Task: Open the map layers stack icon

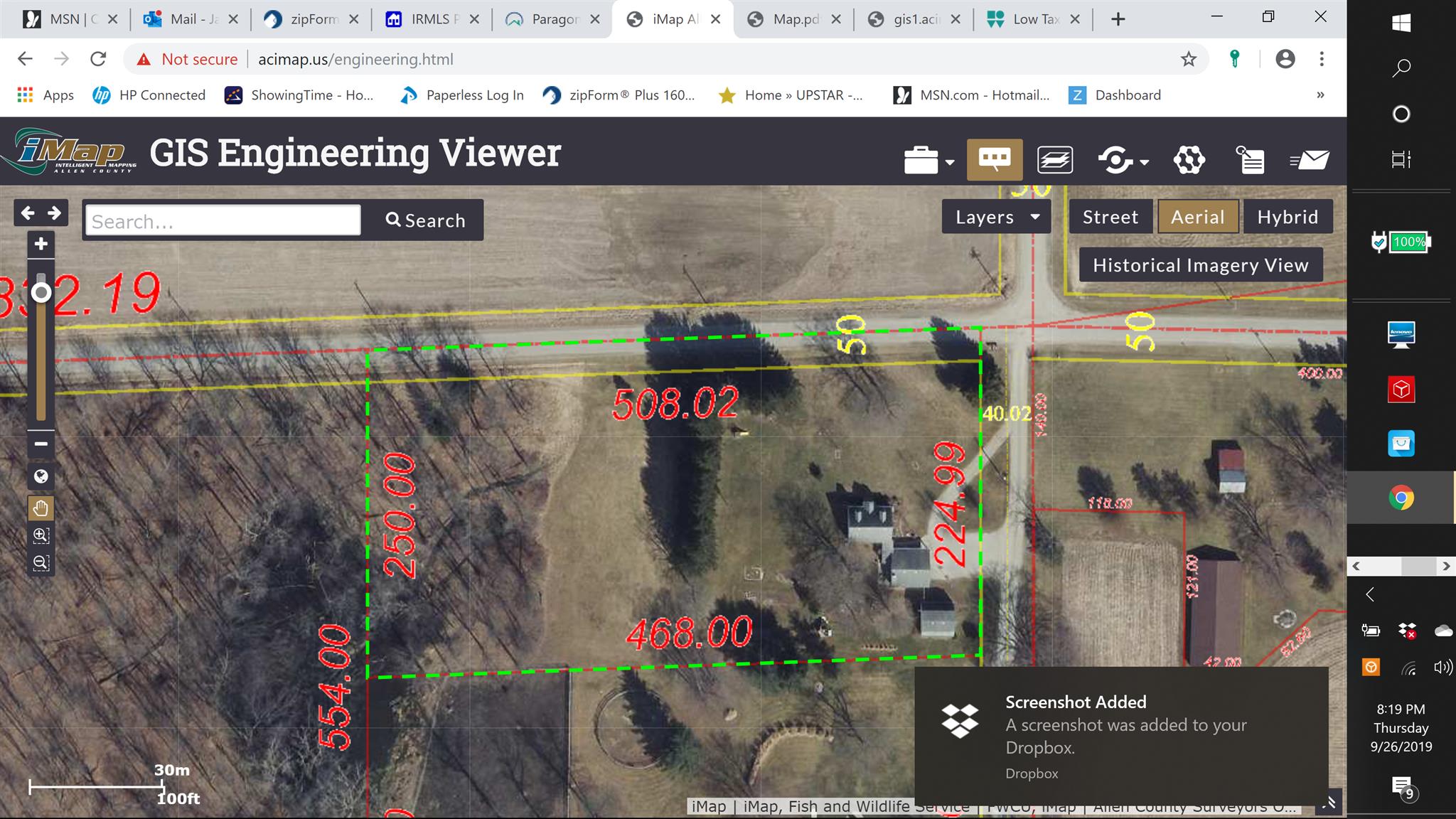Action: click(x=1055, y=160)
